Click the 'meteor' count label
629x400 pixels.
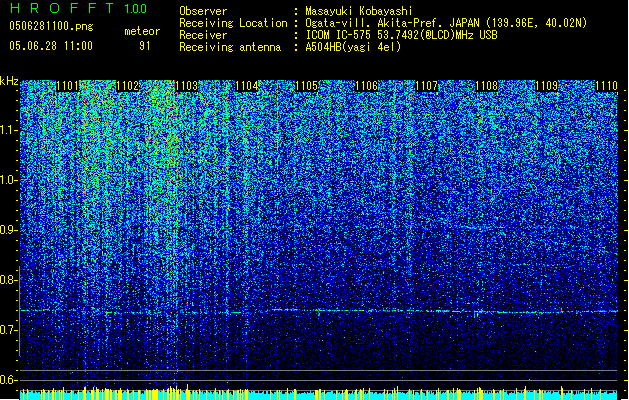click(x=142, y=31)
